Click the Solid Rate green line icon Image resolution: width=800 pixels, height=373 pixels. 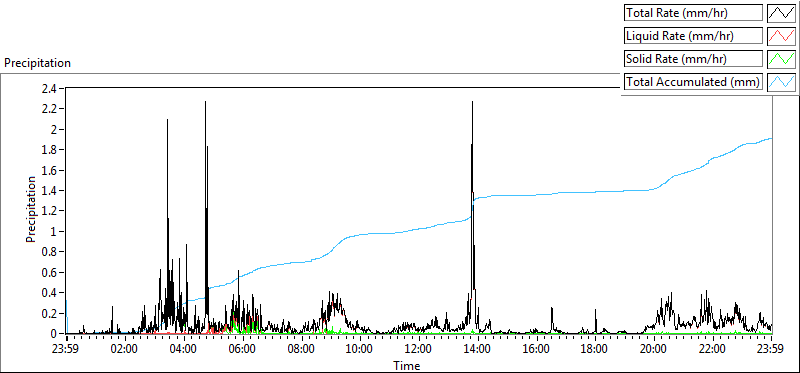[x=781, y=59]
